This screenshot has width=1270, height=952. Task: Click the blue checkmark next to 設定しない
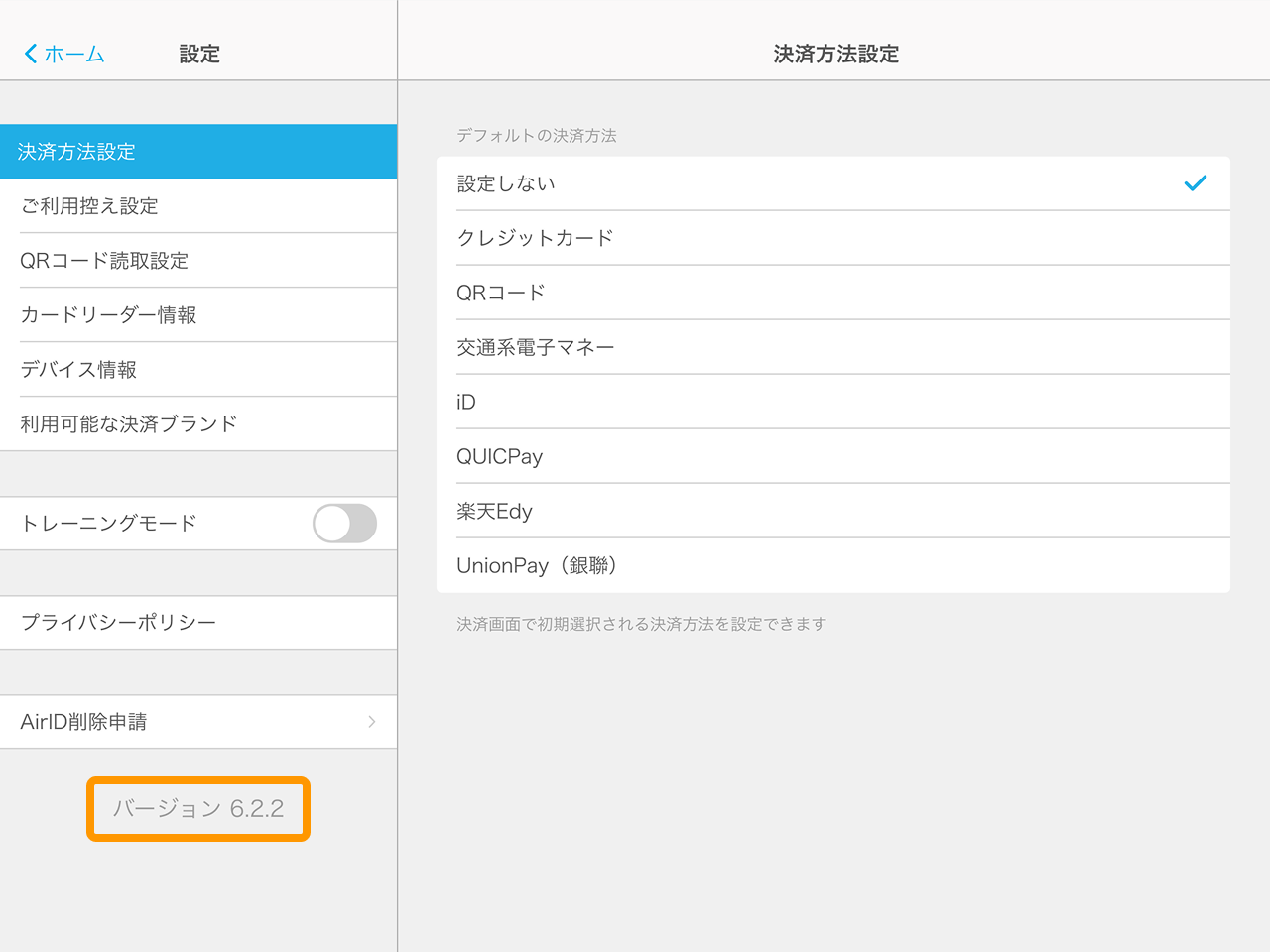(1196, 183)
